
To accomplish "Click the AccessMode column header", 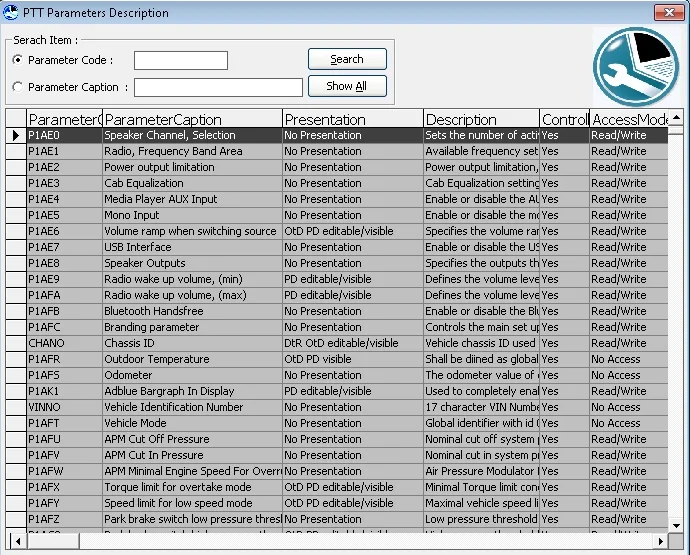I will (x=629, y=119).
